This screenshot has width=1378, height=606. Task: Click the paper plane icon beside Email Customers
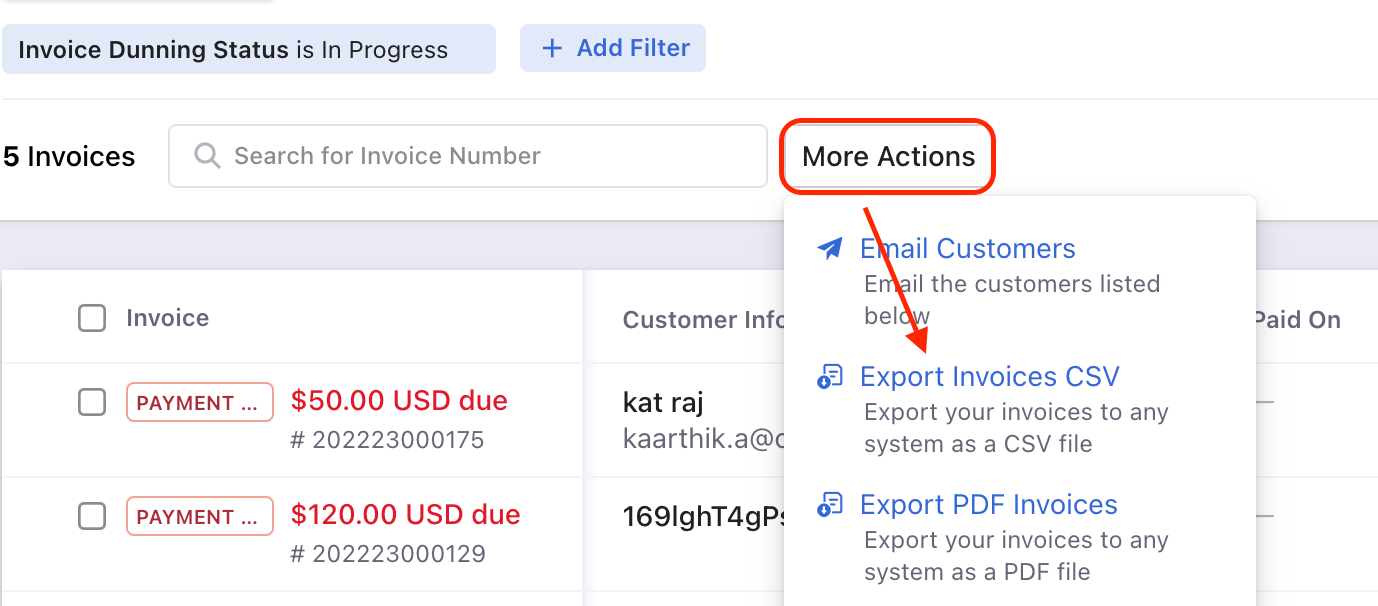click(x=830, y=249)
